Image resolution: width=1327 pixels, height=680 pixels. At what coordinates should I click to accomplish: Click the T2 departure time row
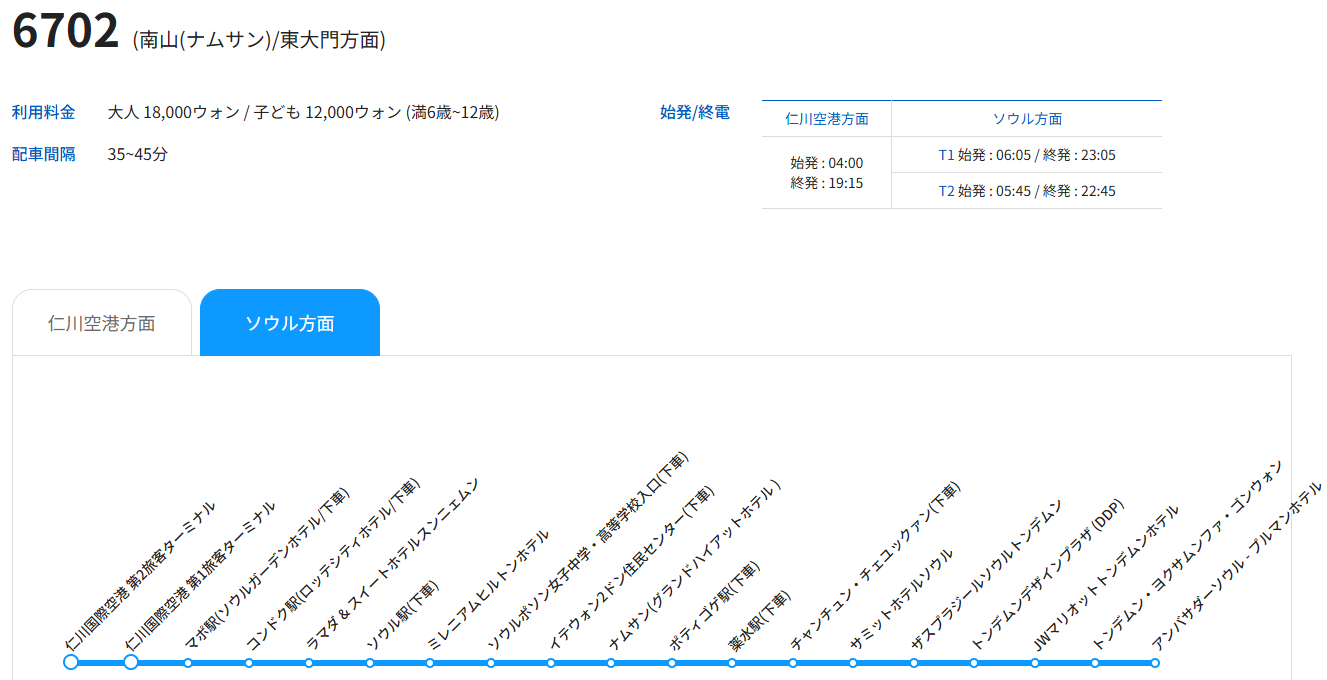1026,191
